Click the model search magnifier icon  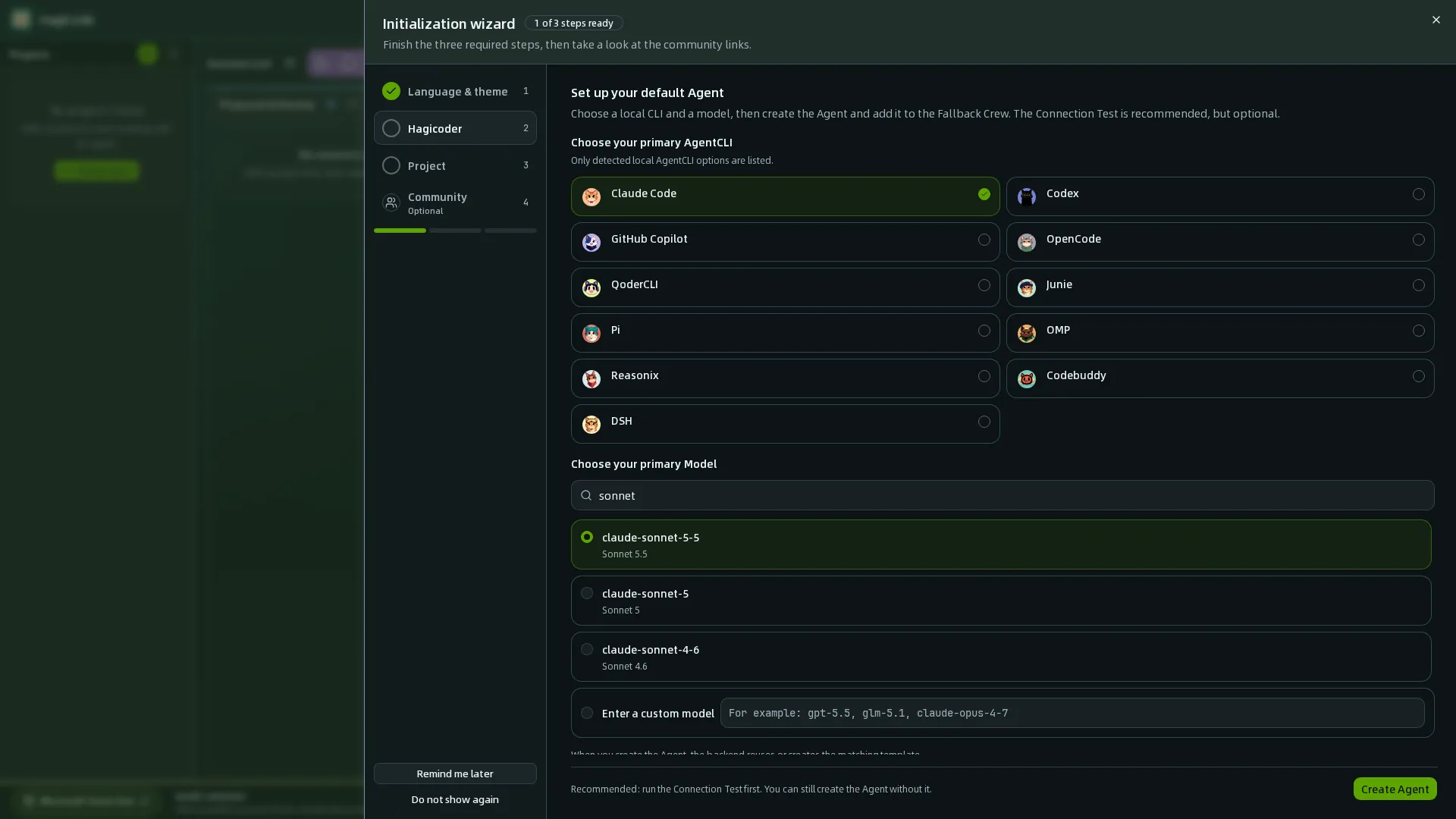point(586,495)
